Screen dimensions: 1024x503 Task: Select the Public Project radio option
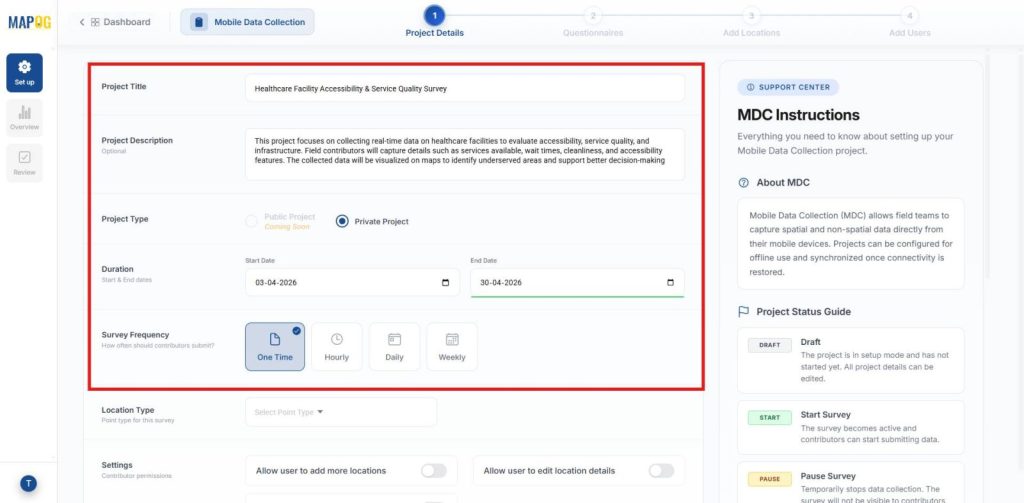(x=251, y=221)
